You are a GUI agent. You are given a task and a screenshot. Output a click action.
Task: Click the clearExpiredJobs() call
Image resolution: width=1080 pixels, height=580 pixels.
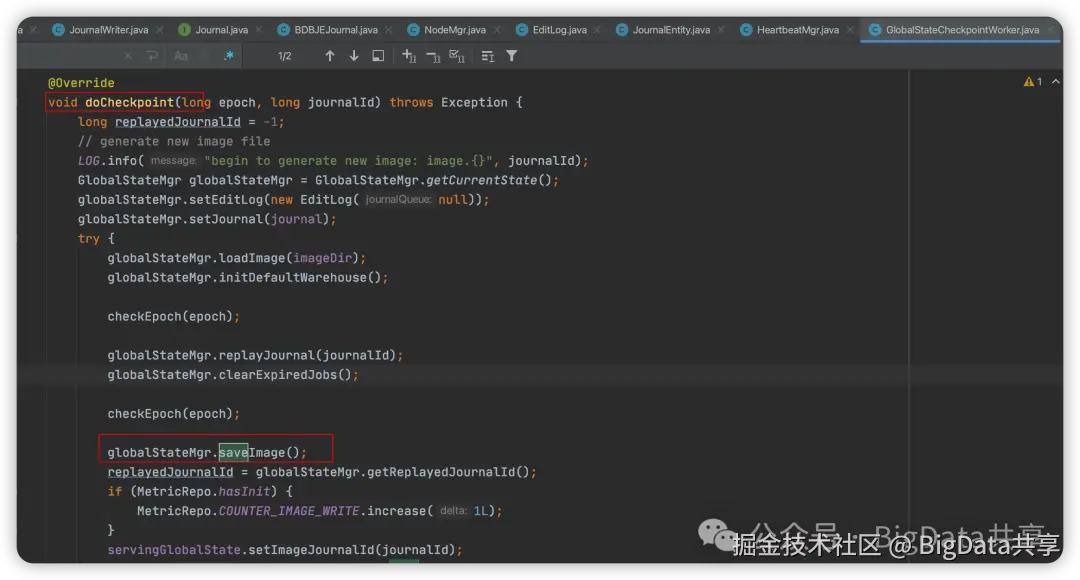(x=284, y=375)
